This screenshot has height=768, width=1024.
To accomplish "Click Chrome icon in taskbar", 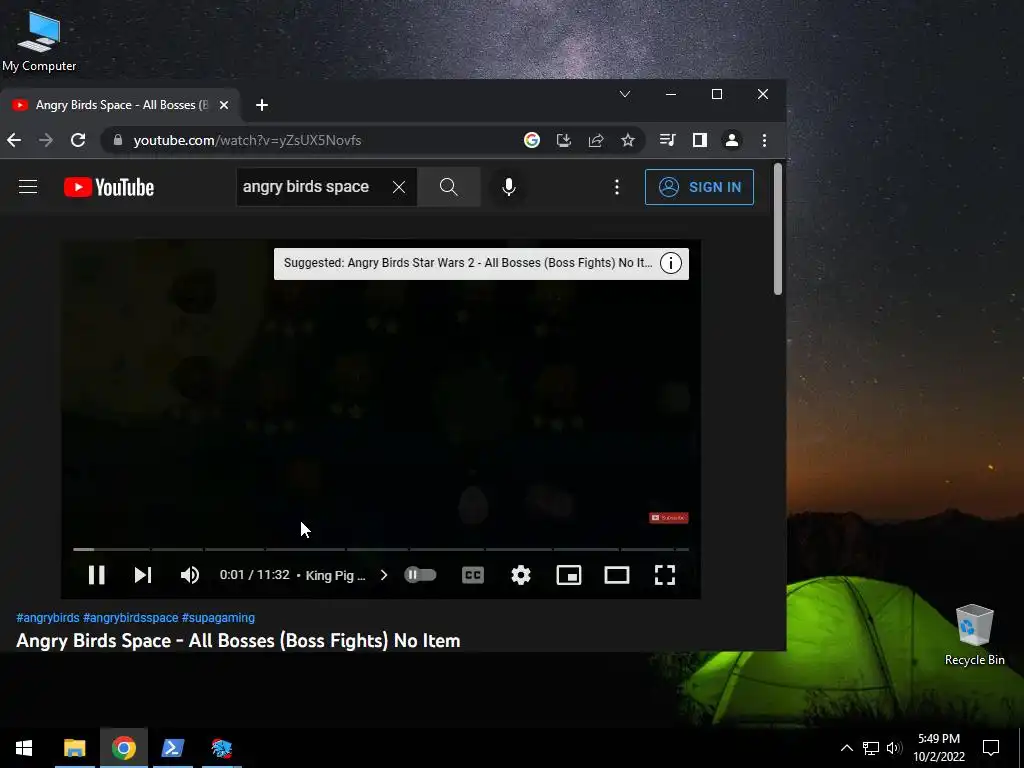I will 123,748.
